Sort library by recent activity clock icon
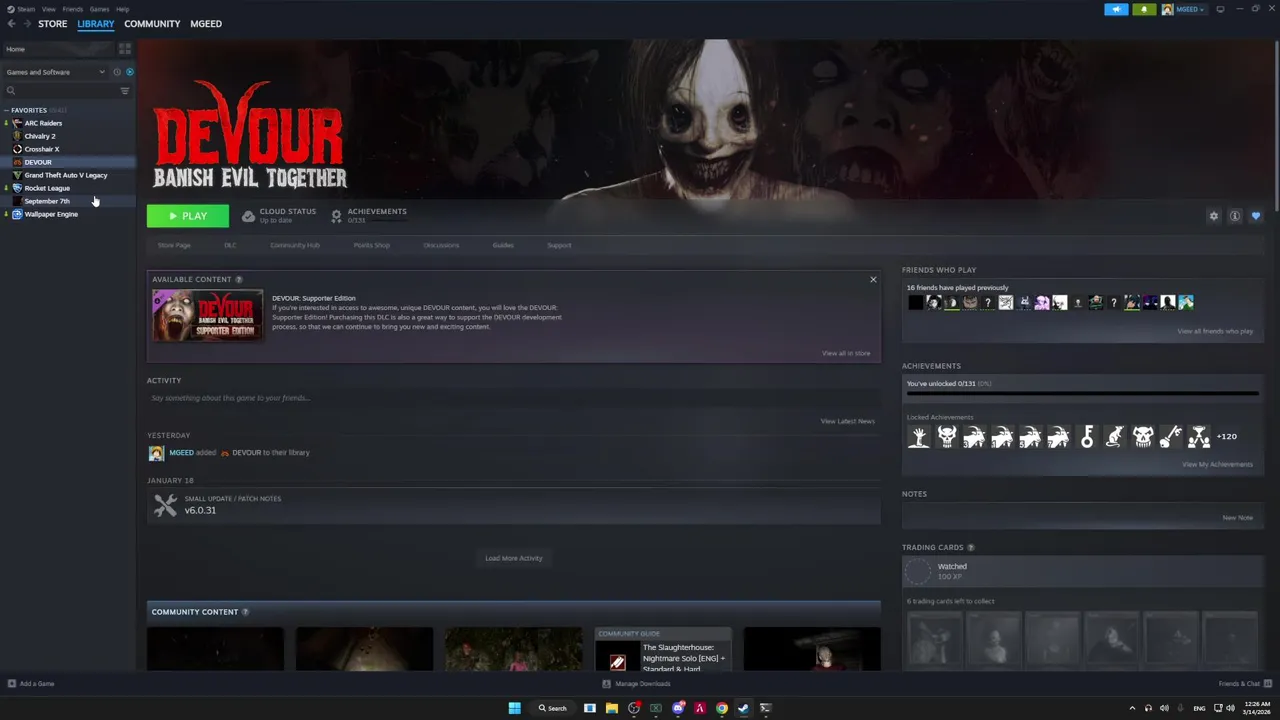This screenshot has width=1280, height=720. point(117,72)
